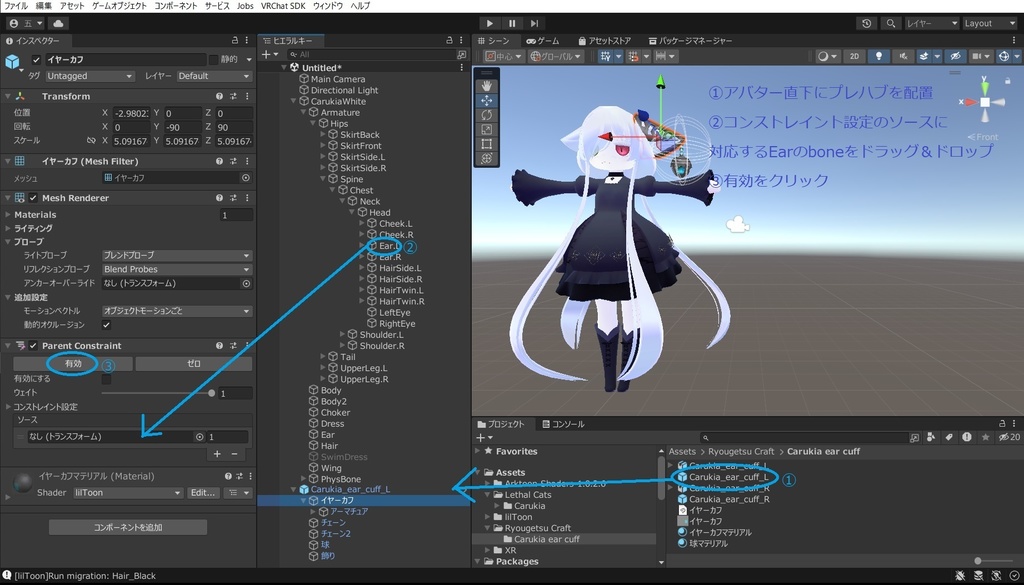
Task: Switch to the コンソール tab
Action: [562, 424]
